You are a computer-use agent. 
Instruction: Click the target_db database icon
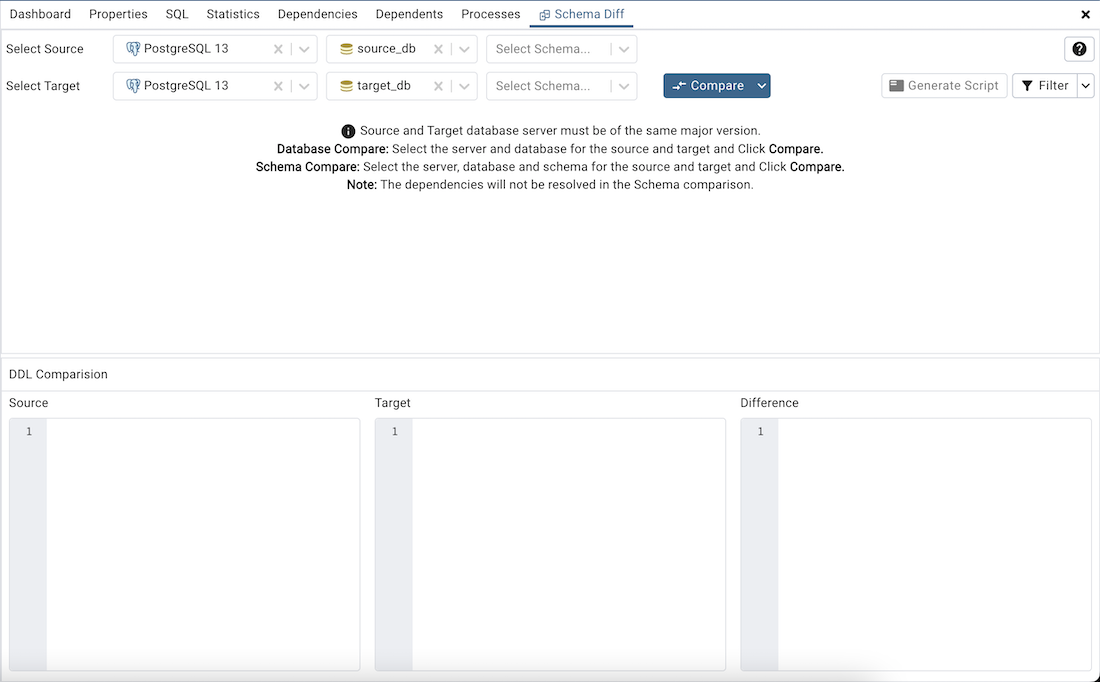tap(345, 85)
